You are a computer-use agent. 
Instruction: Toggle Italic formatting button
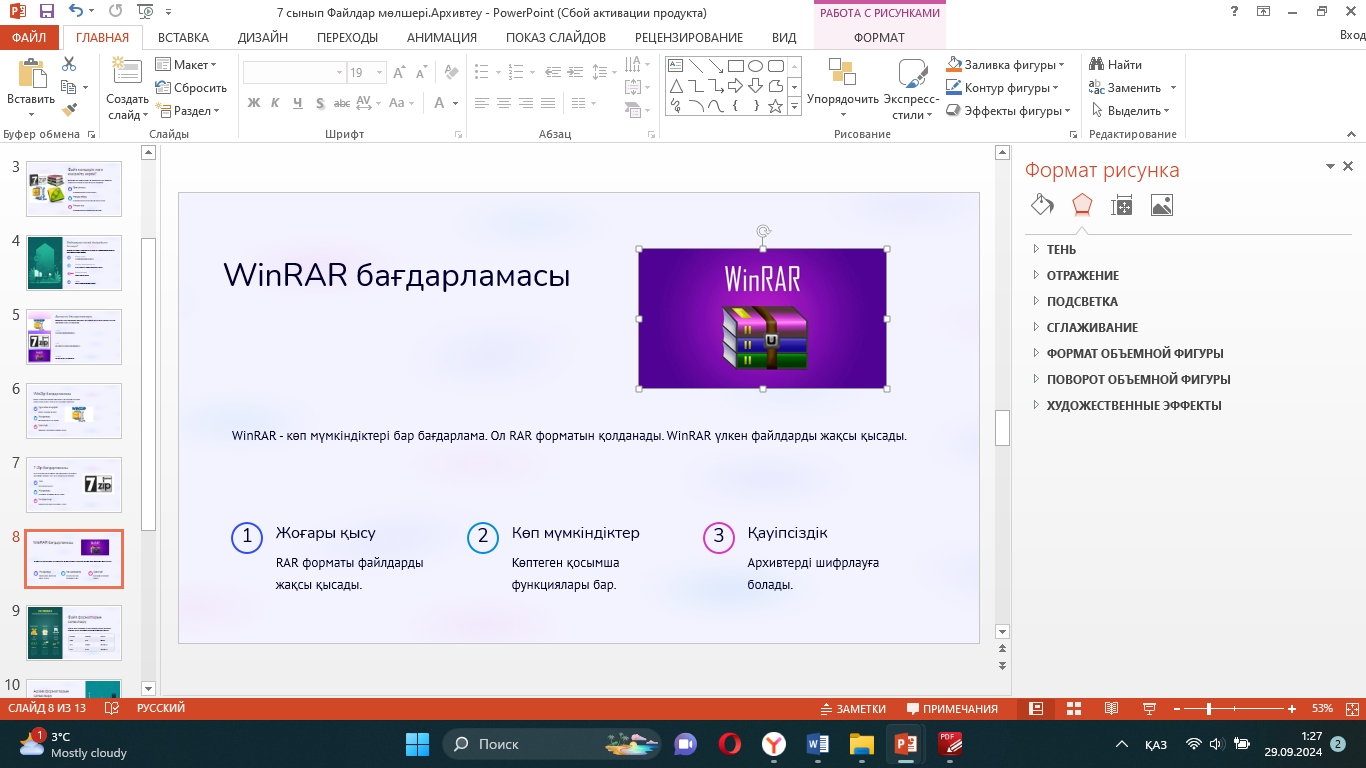tap(275, 103)
